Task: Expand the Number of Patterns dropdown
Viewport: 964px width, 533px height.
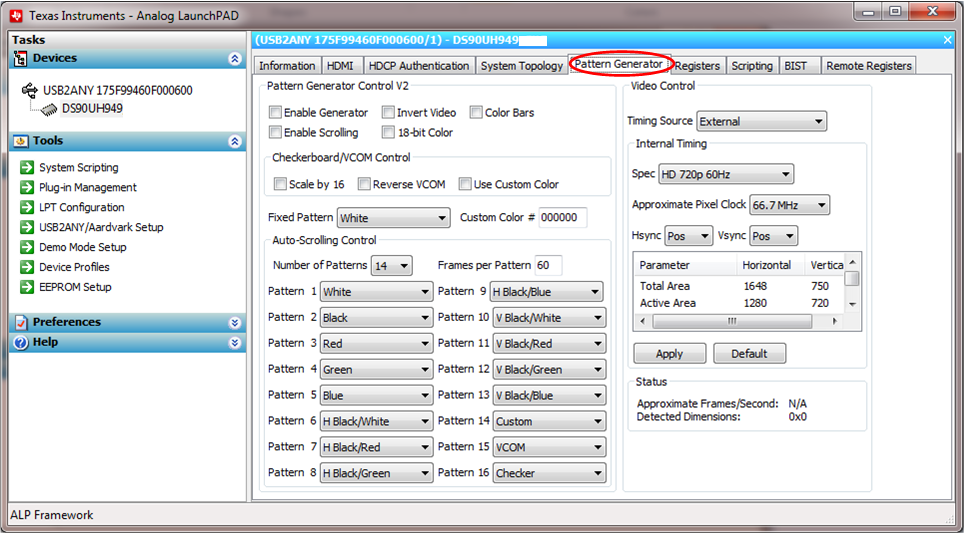Action: click(x=391, y=266)
